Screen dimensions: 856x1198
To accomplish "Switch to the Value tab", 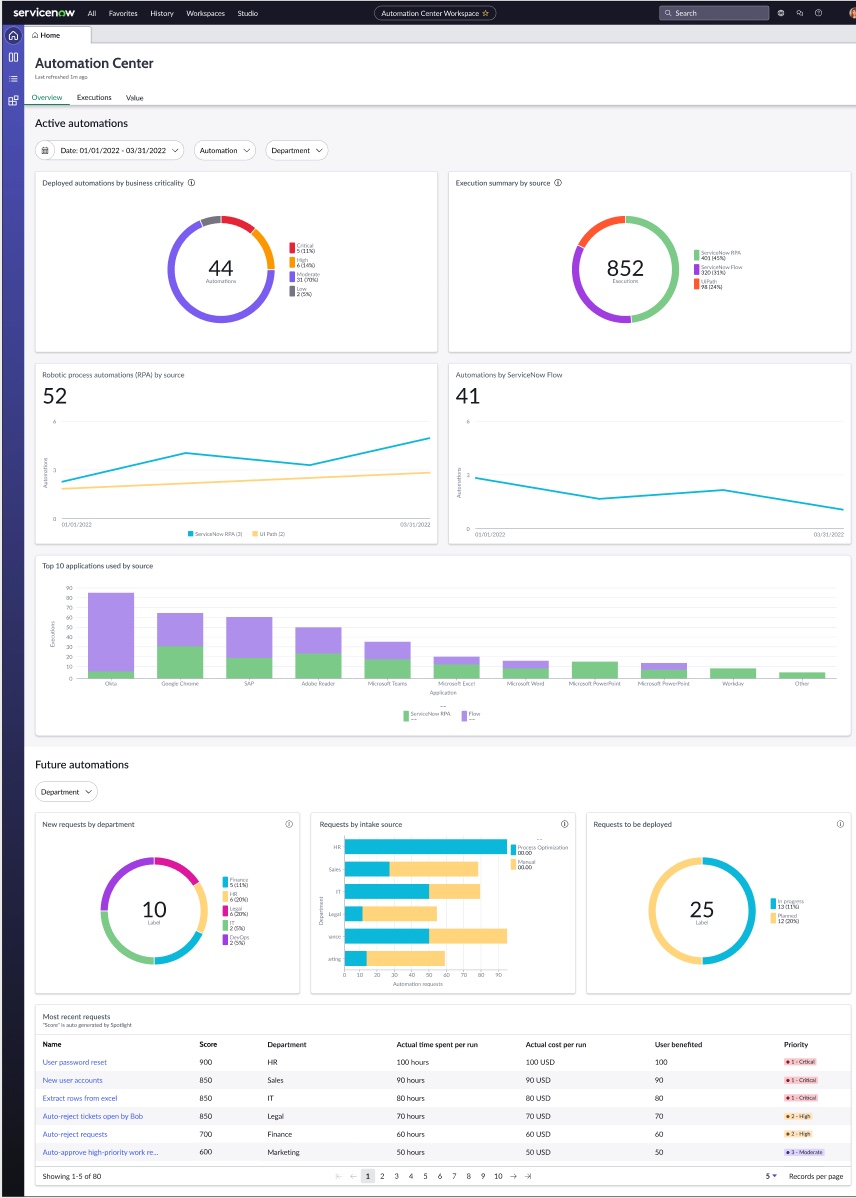I will coord(135,98).
